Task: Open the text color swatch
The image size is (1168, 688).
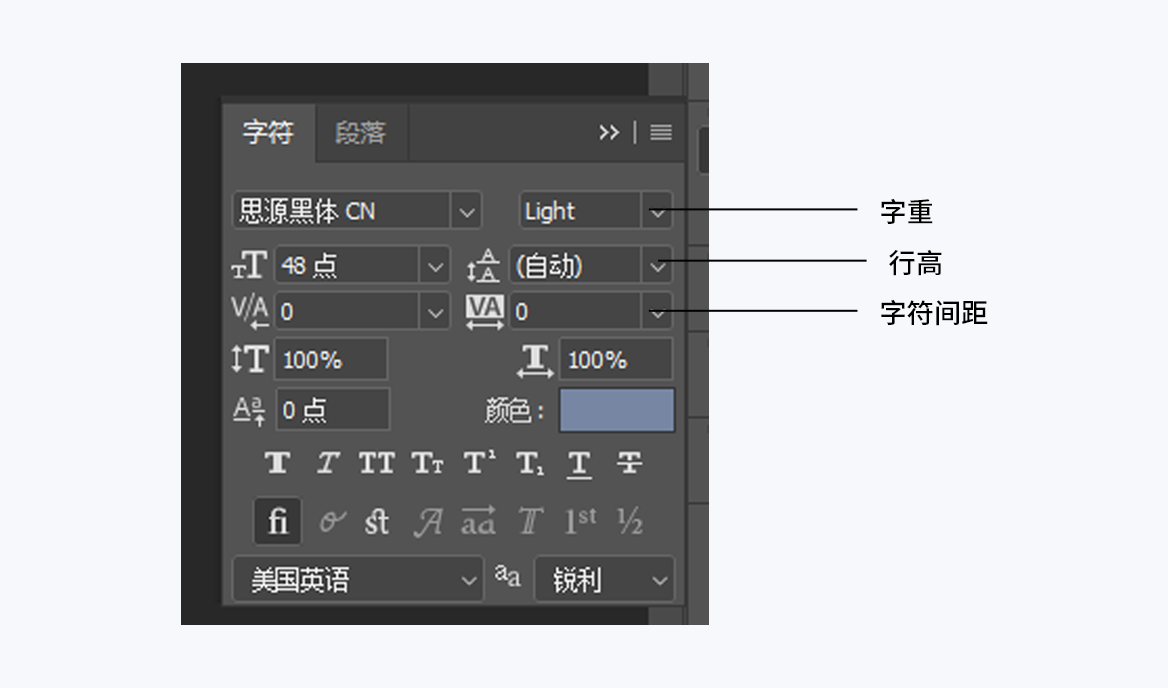Action: [x=617, y=410]
